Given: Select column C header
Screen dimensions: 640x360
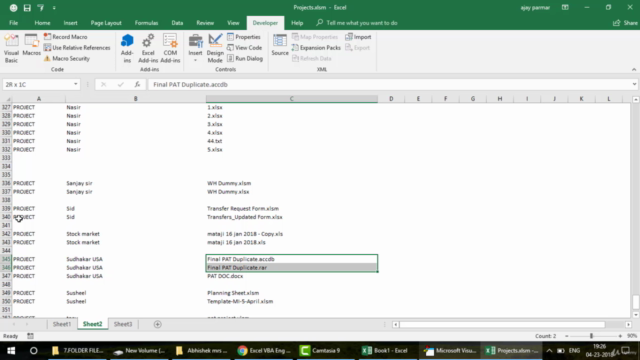Looking at the screenshot, I should coord(291,99).
